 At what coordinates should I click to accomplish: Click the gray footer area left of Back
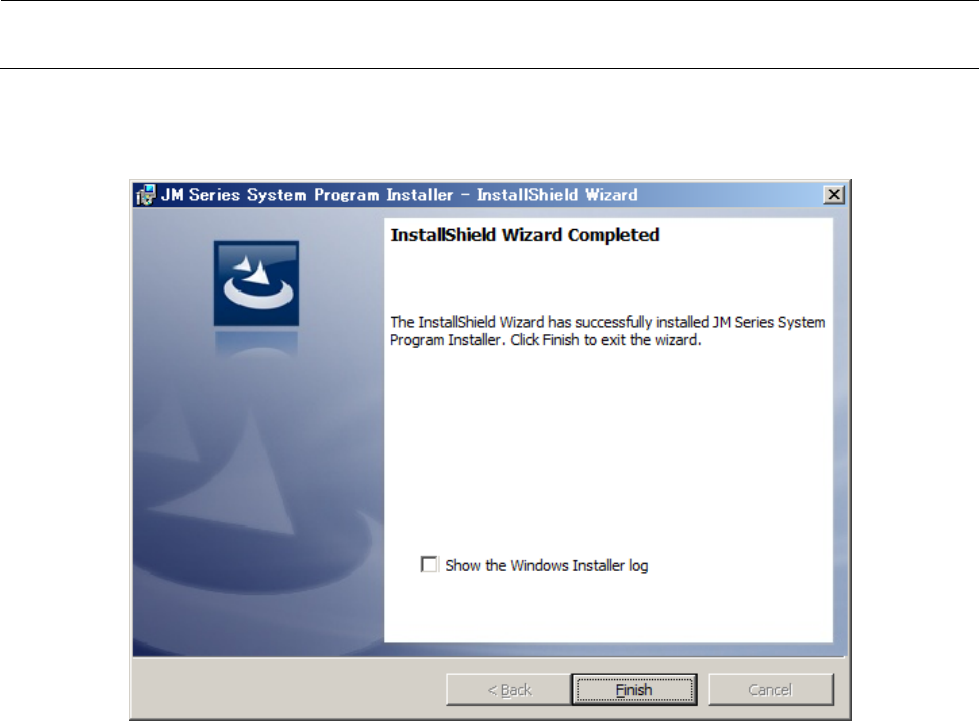coord(289,689)
